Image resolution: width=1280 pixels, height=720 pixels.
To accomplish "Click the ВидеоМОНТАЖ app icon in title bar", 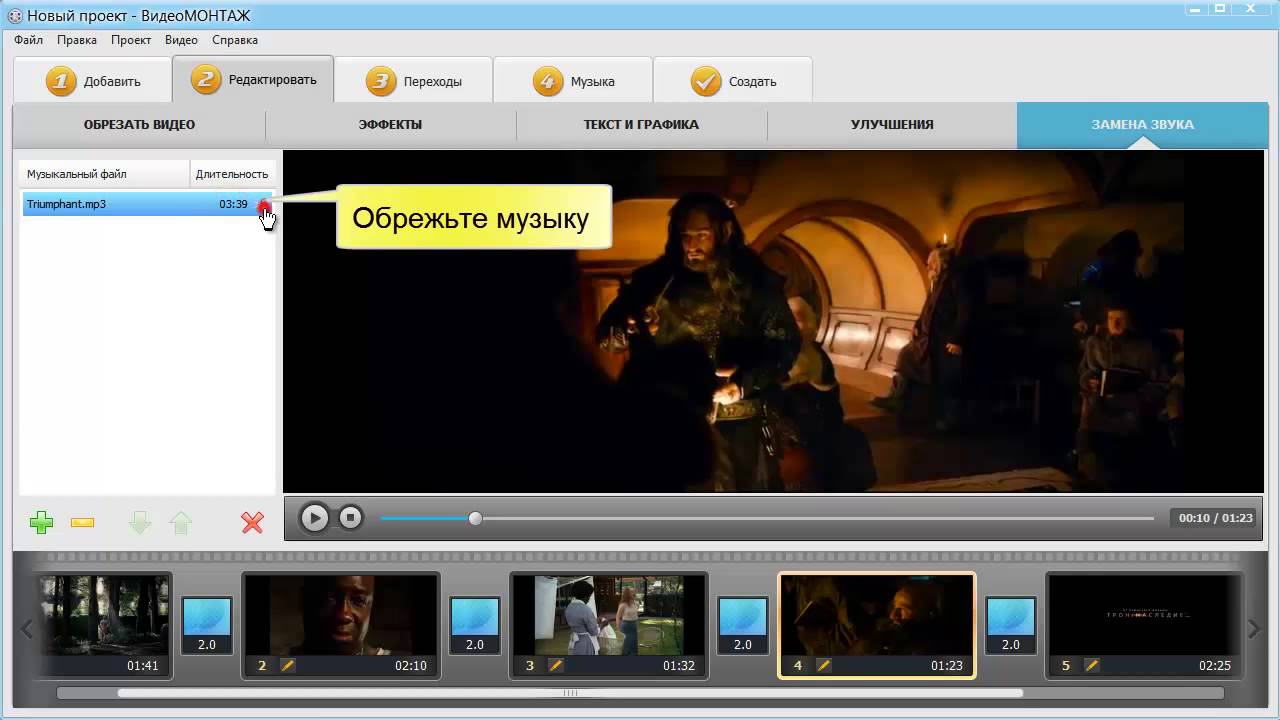I will point(15,15).
